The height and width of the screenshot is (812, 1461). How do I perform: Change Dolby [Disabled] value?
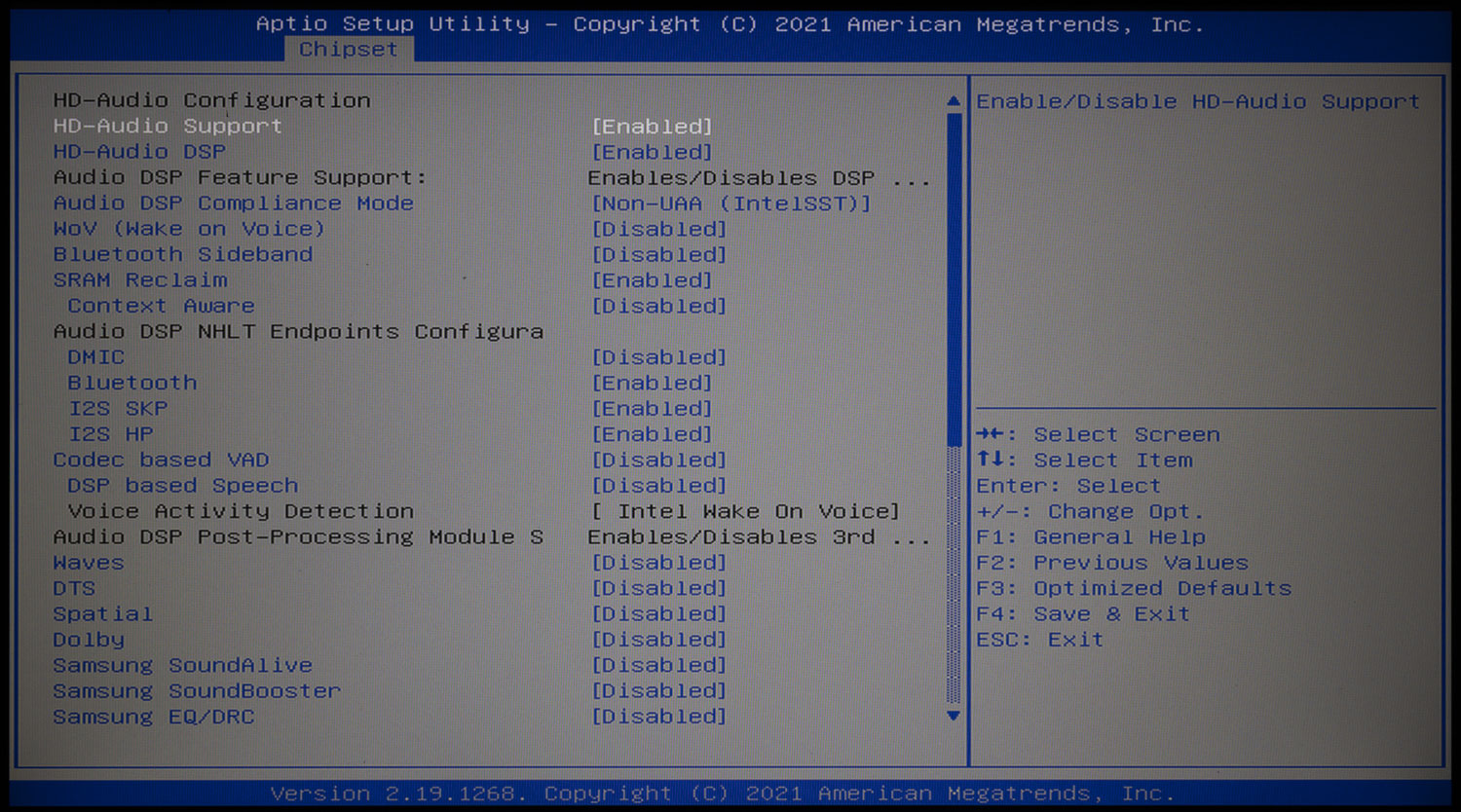[659, 640]
